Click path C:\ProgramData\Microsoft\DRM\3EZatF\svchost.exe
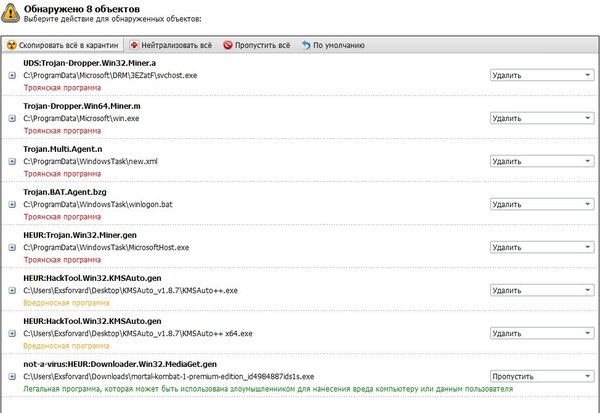The image size is (600, 413). (x=110, y=75)
